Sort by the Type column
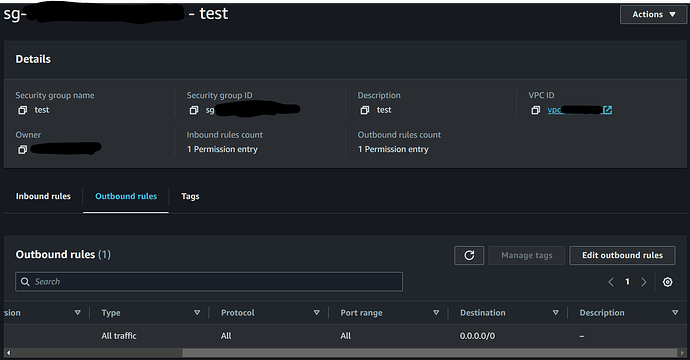Screen dimensions: 690x360 pos(197,312)
